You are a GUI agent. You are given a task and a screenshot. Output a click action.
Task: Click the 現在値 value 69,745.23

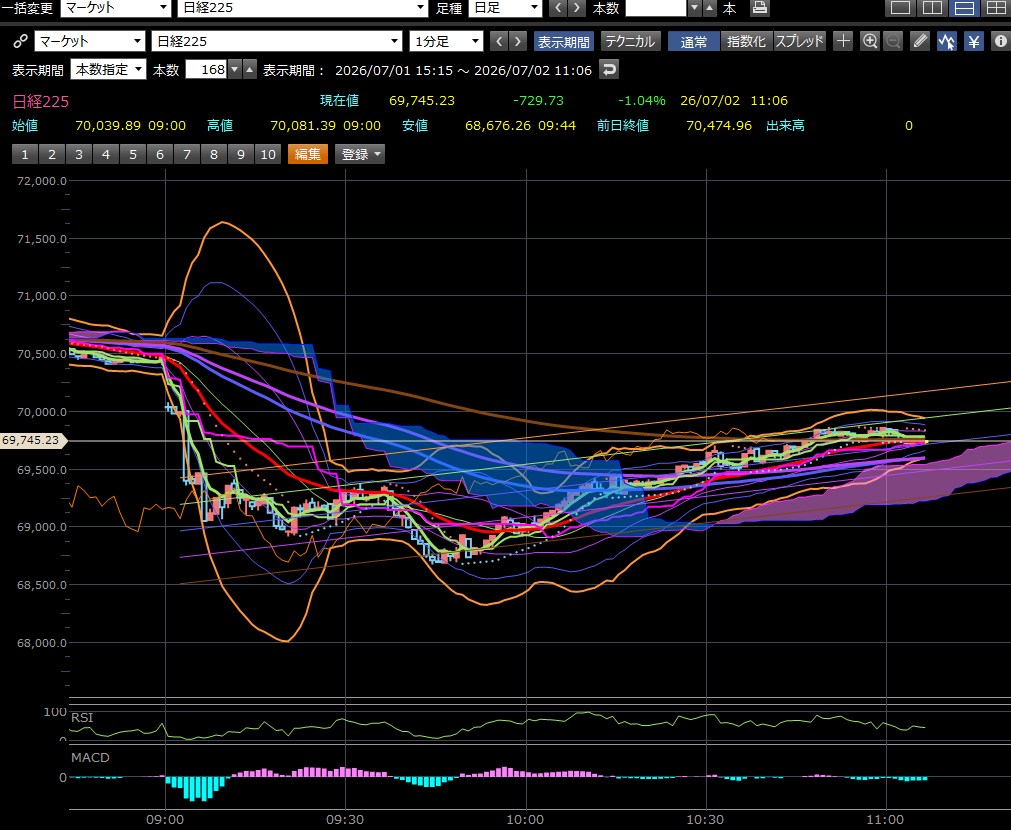(422, 101)
